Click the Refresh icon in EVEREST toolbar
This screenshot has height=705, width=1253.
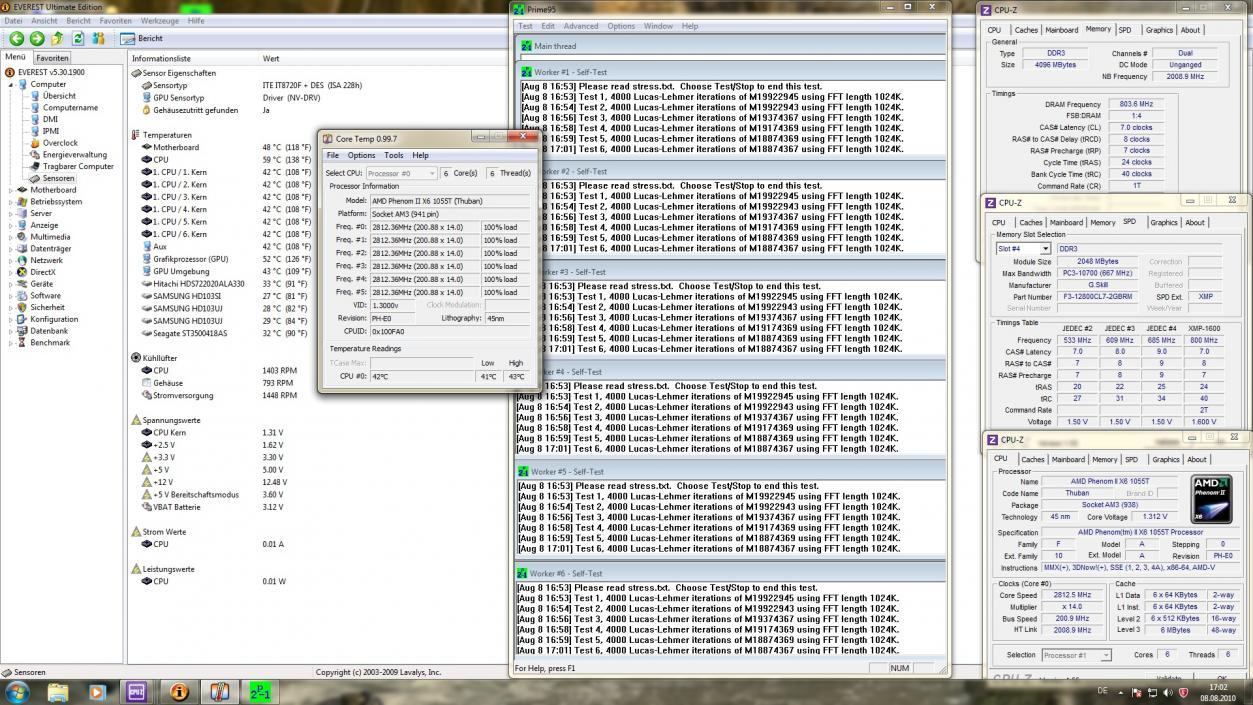coord(78,38)
